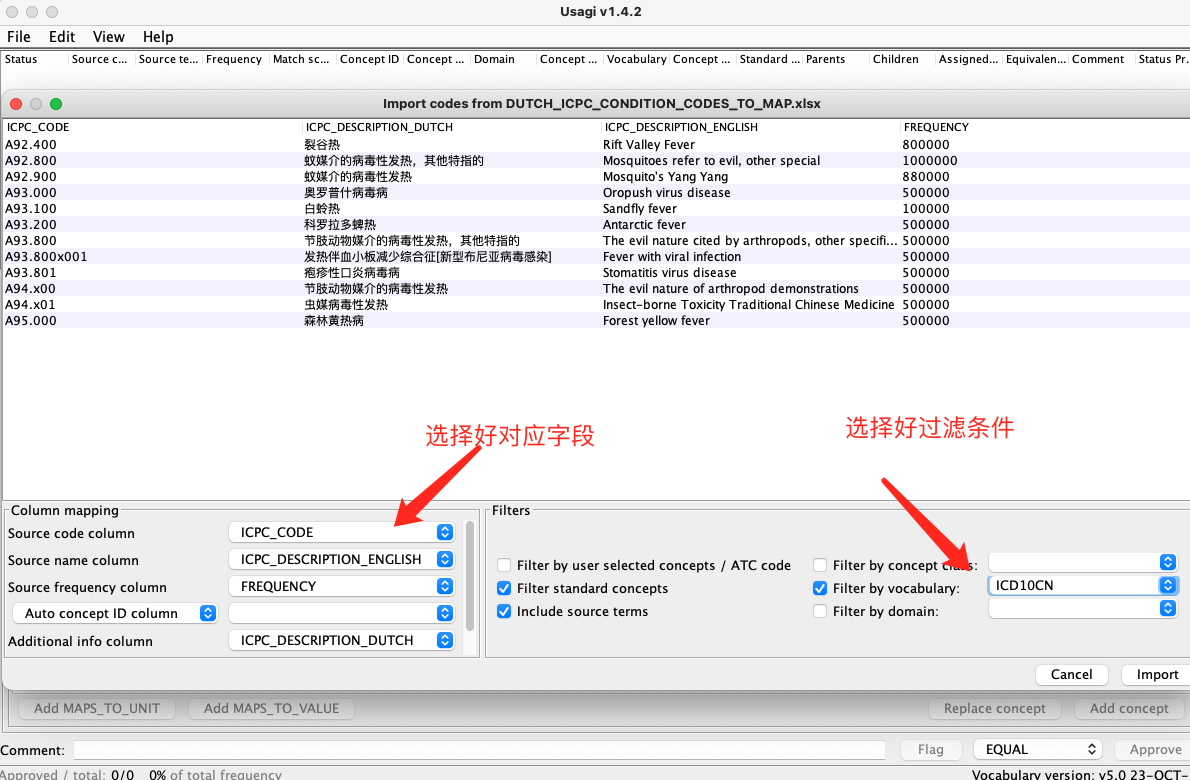The width and height of the screenshot is (1190, 780).
Task: Uncheck "Filter standard concepts"
Action: 505,588
